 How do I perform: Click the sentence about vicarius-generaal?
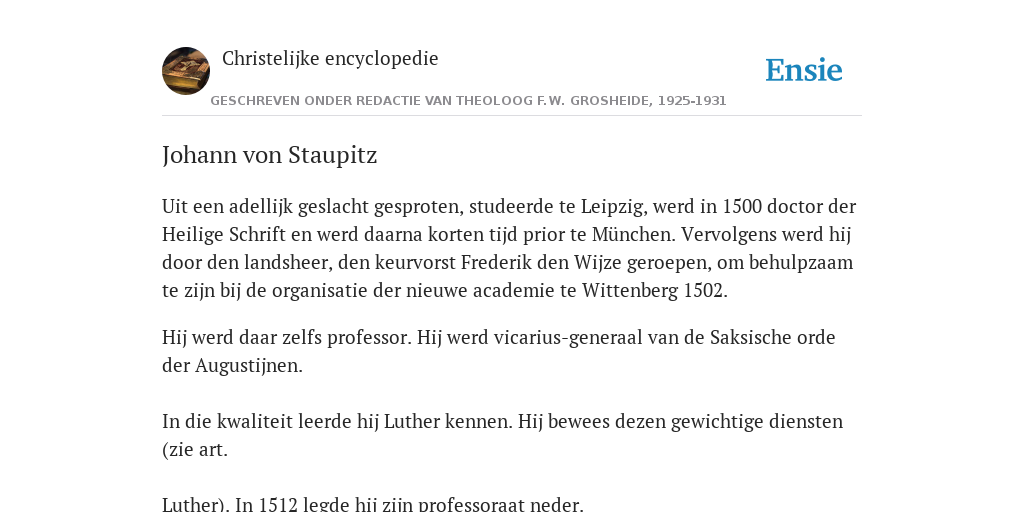(x=626, y=338)
